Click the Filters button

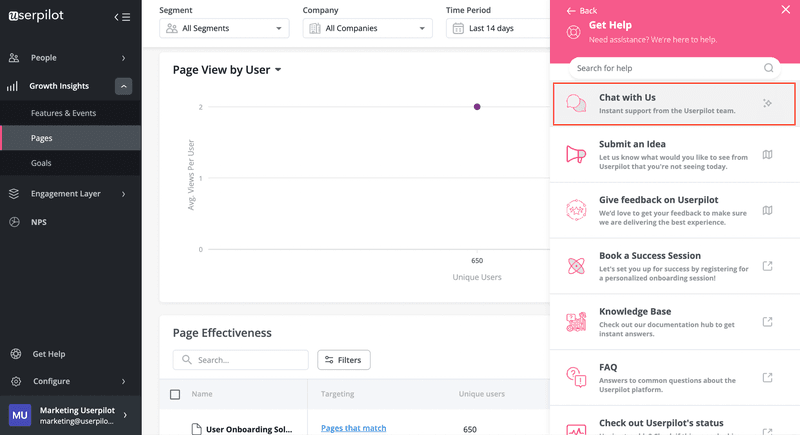click(344, 360)
